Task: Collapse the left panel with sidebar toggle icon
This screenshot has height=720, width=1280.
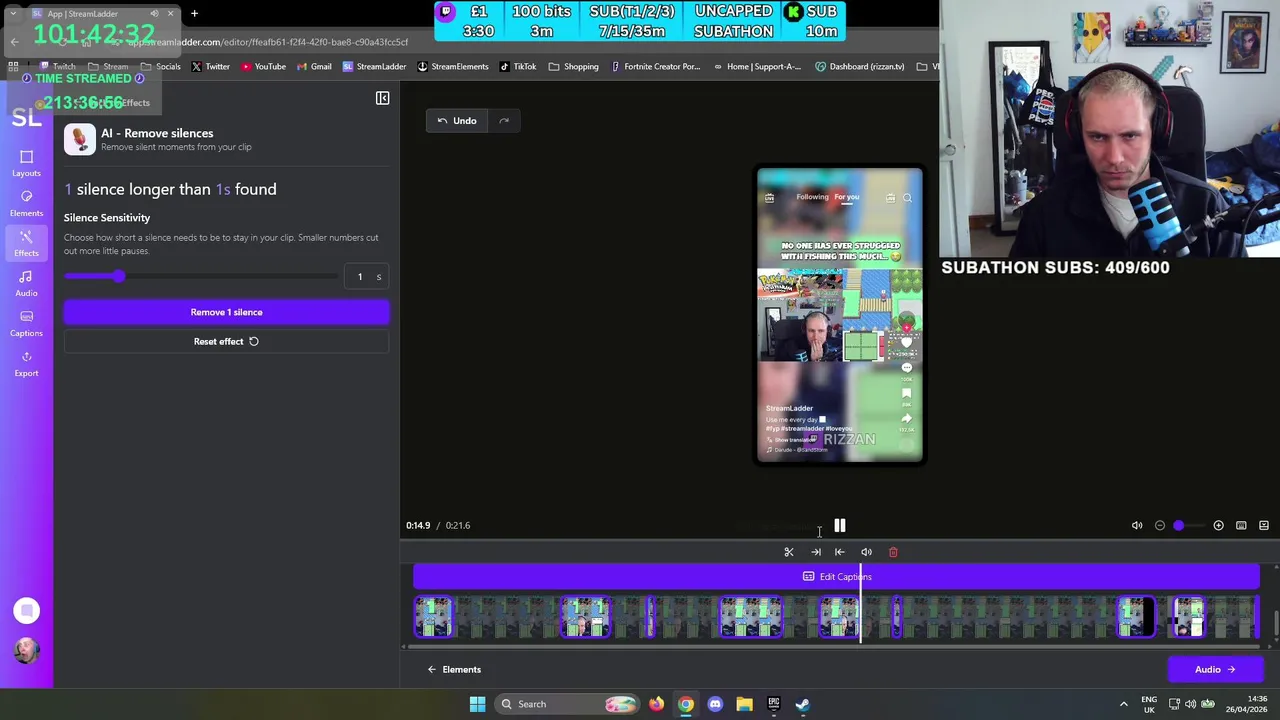Action: pyautogui.click(x=382, y=98)
